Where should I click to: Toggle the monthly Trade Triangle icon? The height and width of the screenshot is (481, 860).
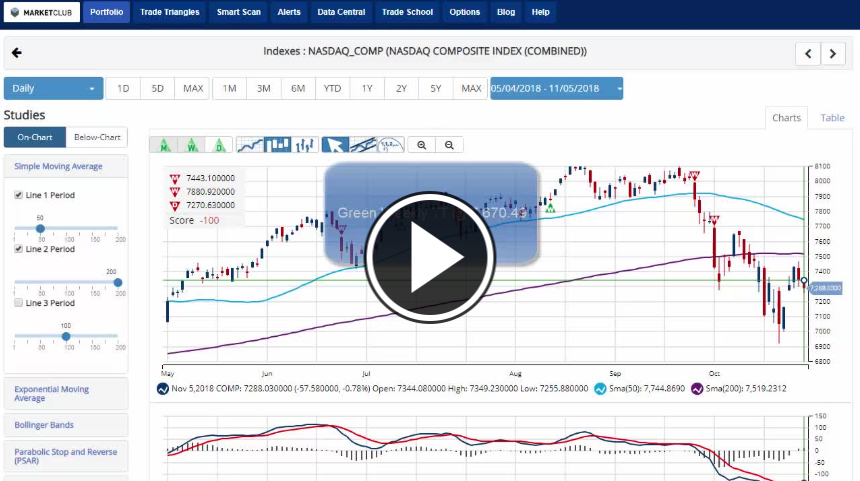pyautogui.click(x=162, y=145)
